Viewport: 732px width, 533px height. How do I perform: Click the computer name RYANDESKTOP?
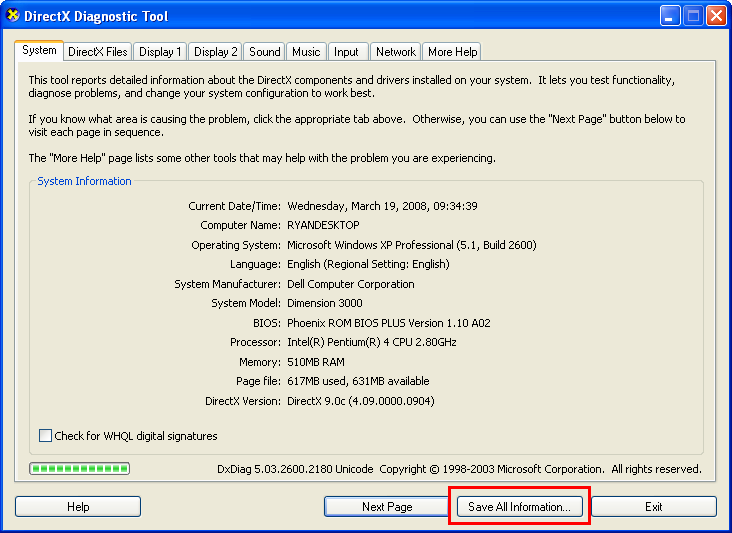tap(323, 225)
